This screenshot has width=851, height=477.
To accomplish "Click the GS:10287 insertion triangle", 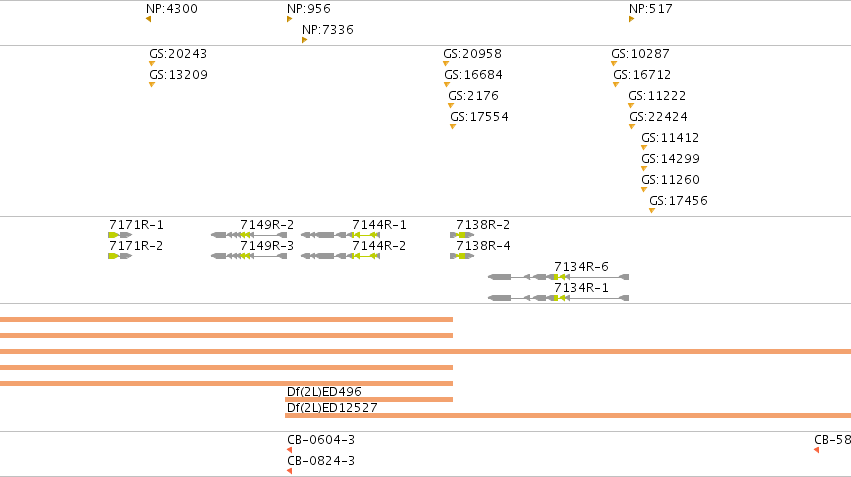I will (614, 63).
